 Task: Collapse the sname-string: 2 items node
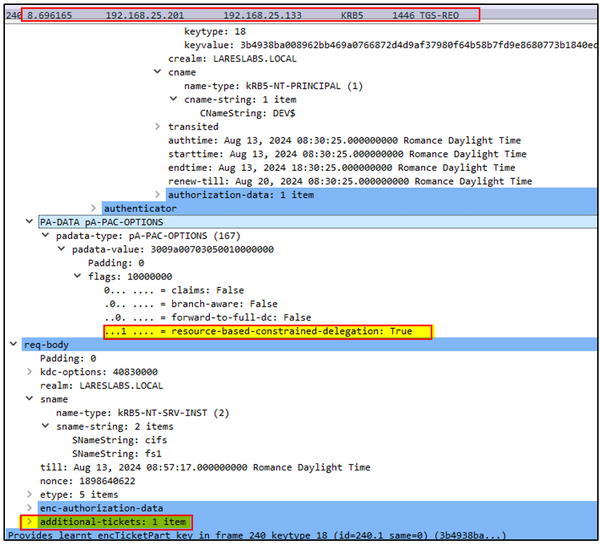click(46, 425)
